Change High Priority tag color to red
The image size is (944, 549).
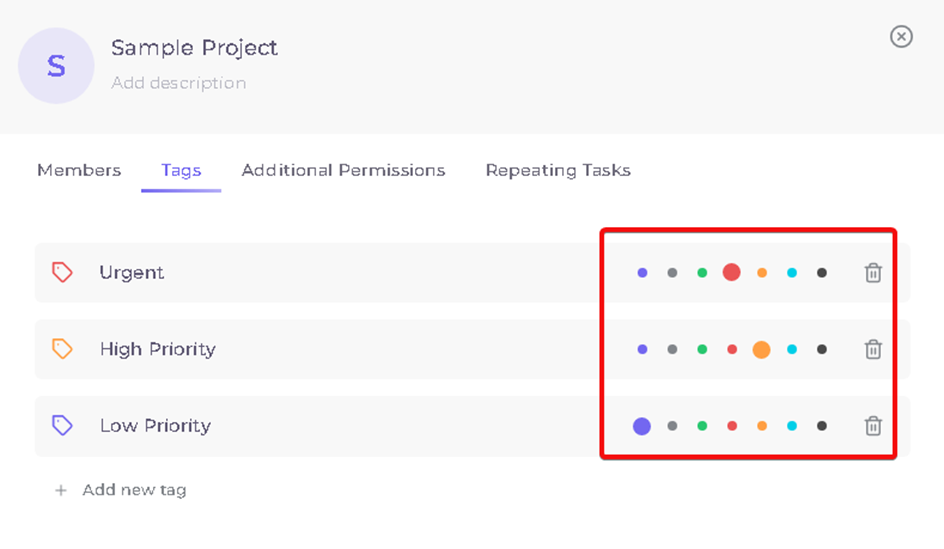tap(732, 349)
